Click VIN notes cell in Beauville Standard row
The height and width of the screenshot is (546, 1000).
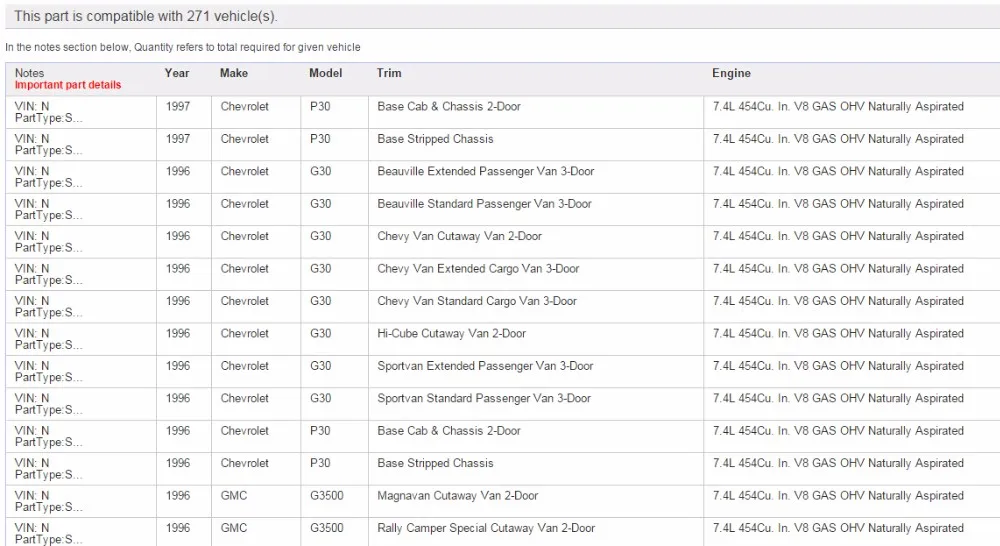click(x=48, y=209)
